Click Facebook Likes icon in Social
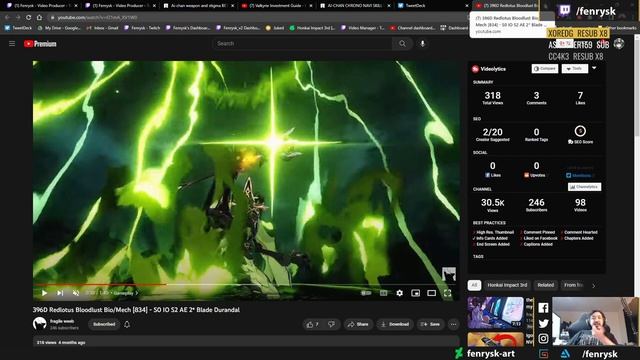The height and width of the screenshot is (360, 640). (x=487, y=175)
